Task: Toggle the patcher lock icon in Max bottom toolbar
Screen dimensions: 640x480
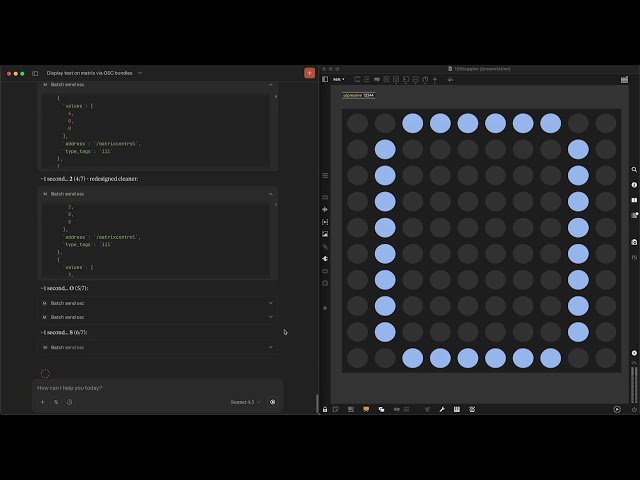Action: 325,409
